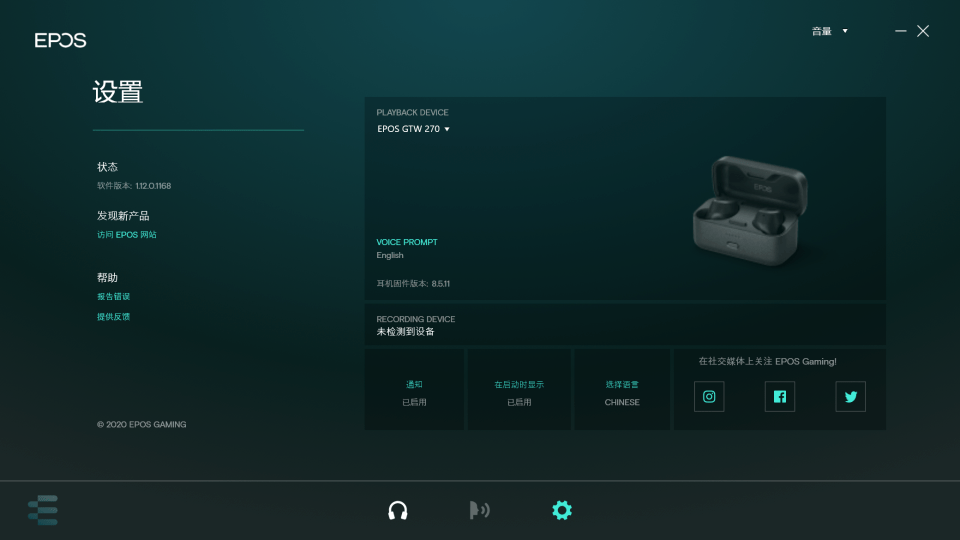The image size is (960, 540).
Task: Open the VOICE PROMPT English setting
Action: coord(407,249)
